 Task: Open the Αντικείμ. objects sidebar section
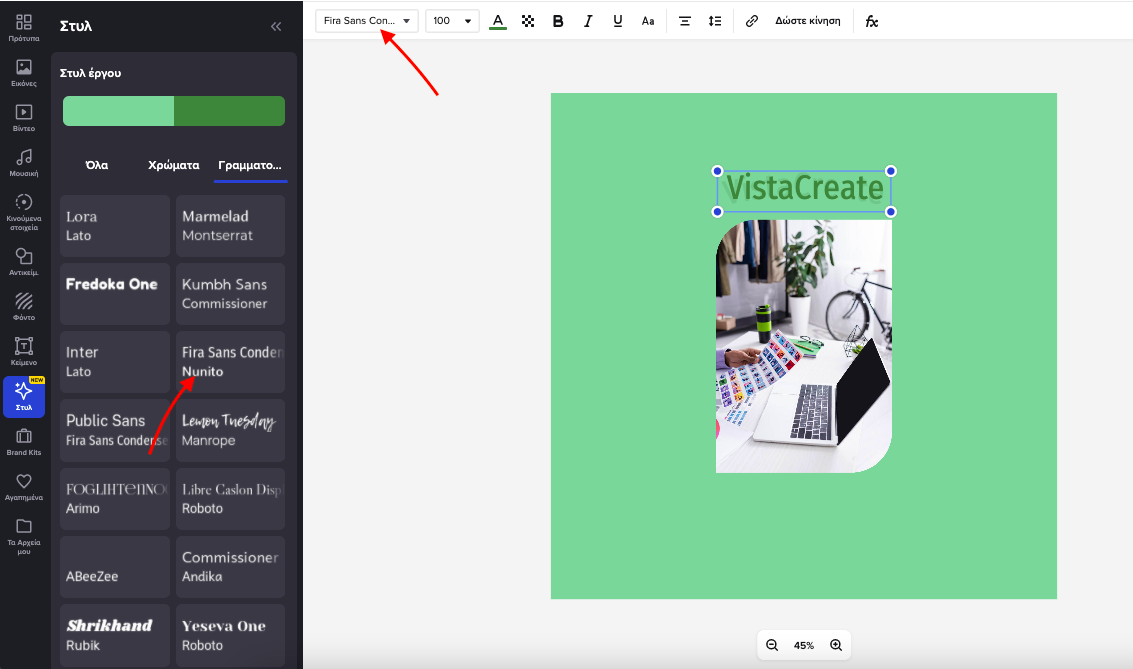[24, 262]
